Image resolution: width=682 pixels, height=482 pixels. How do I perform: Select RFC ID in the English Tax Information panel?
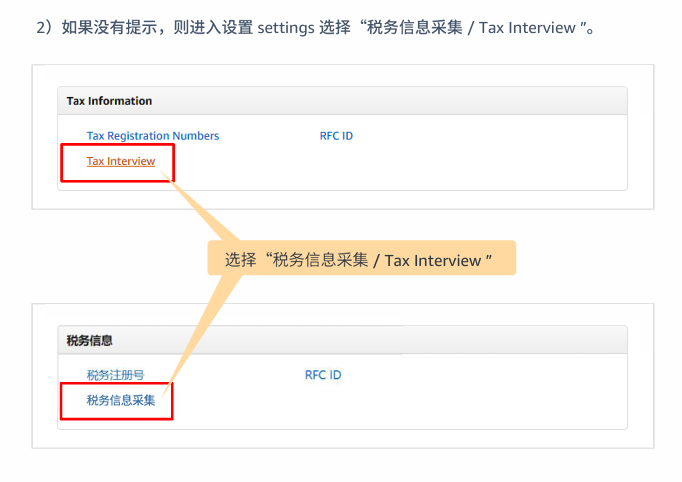pyautogui.click(x=329, y=136)
